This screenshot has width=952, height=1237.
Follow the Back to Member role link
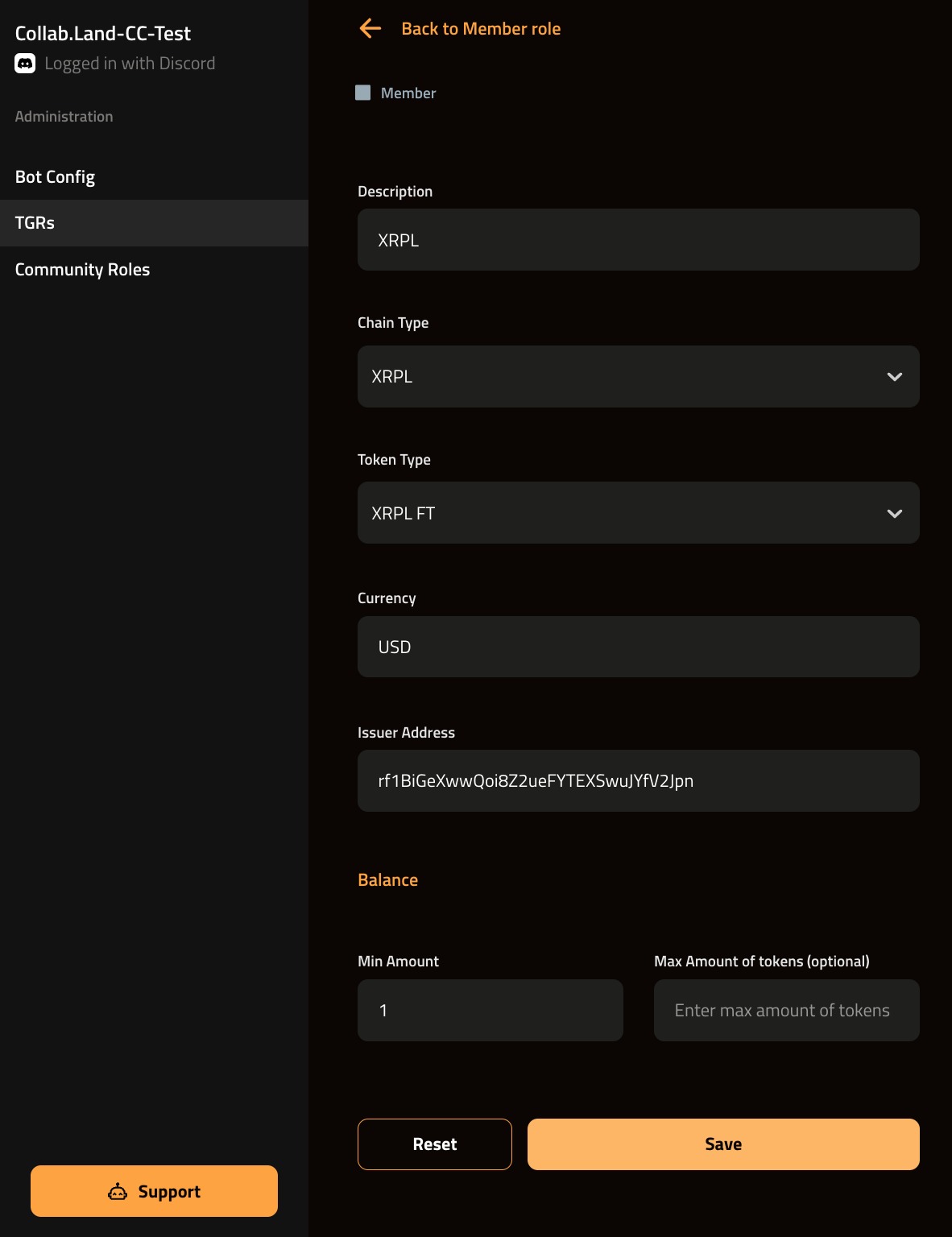point(481,29)
